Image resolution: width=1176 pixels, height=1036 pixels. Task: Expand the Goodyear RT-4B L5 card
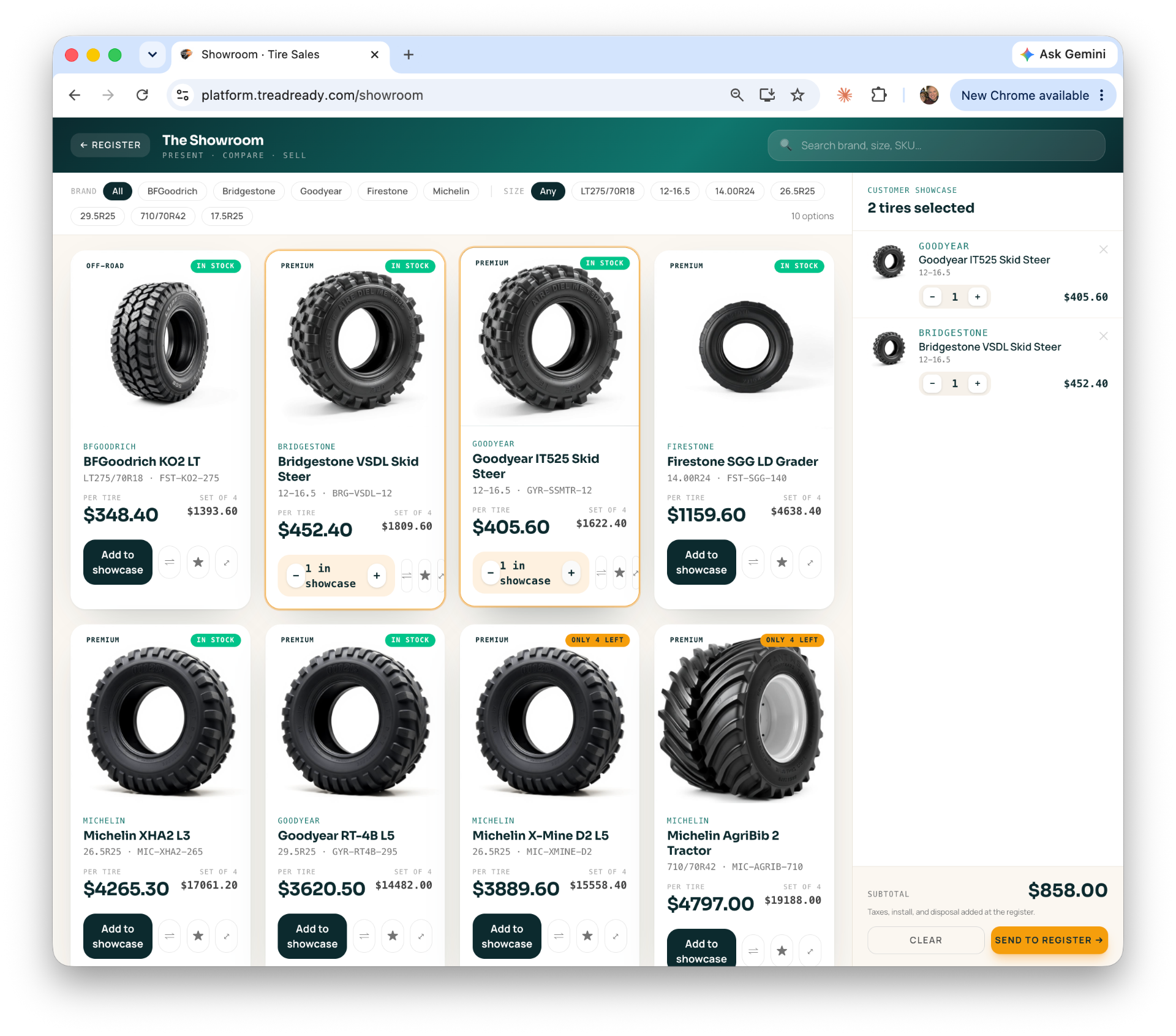click(421, 936)
